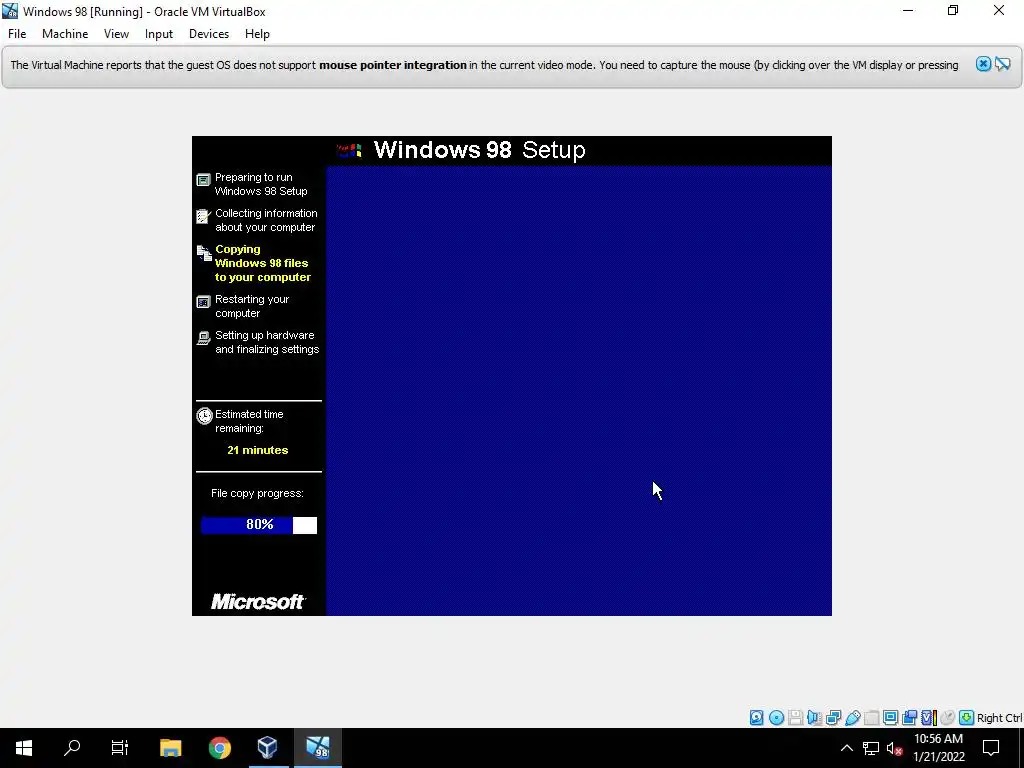Open taskbar Search
The image size is (1024, 768).
72,748
